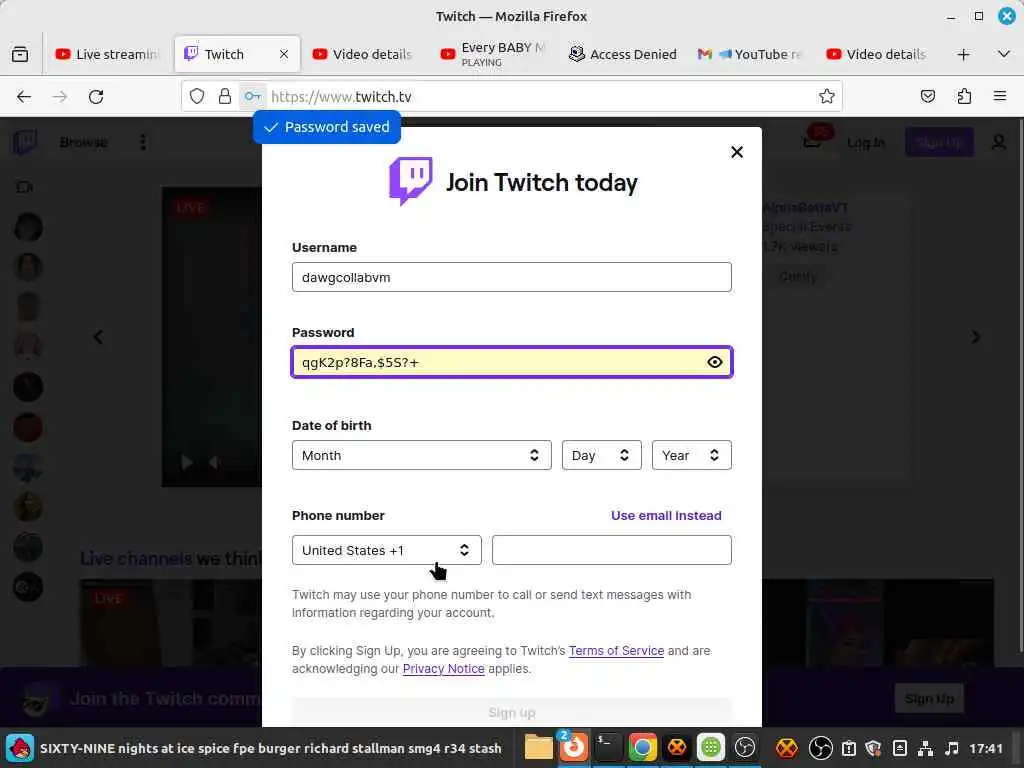Screen dimensions: 1024x768
Task: Click Log In in Twitch header
Action: (x=866, y=142)
